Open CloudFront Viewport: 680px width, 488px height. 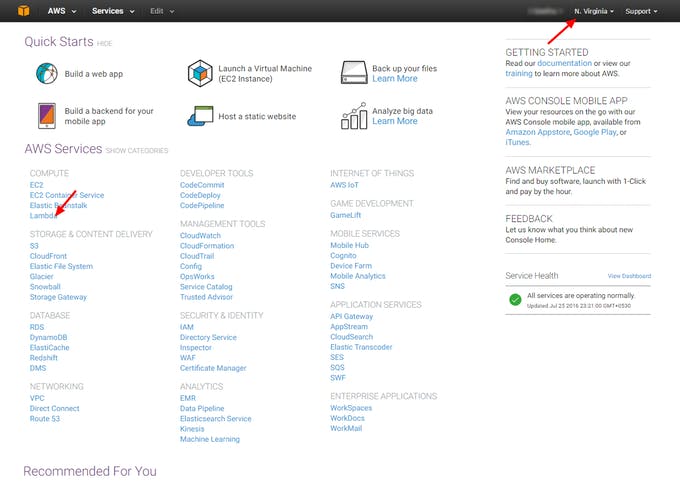tap(48, 256)
